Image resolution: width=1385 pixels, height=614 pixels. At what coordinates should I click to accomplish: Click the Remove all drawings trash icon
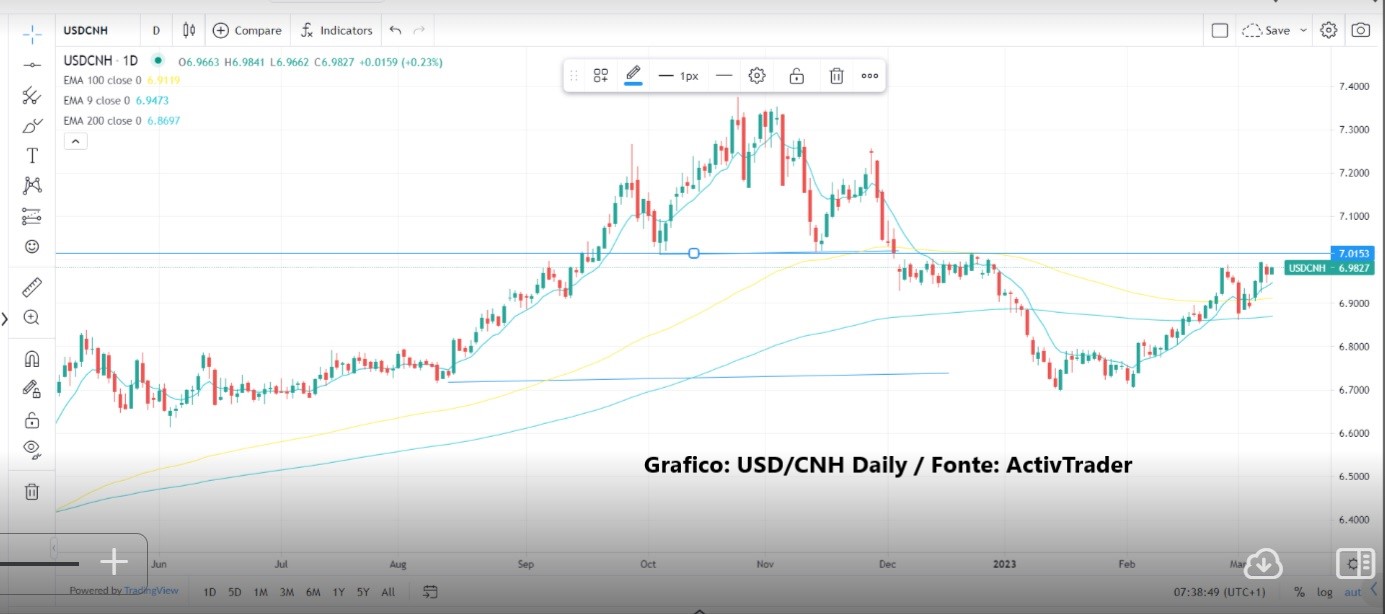pyautogui.click(x=31, y=490)
